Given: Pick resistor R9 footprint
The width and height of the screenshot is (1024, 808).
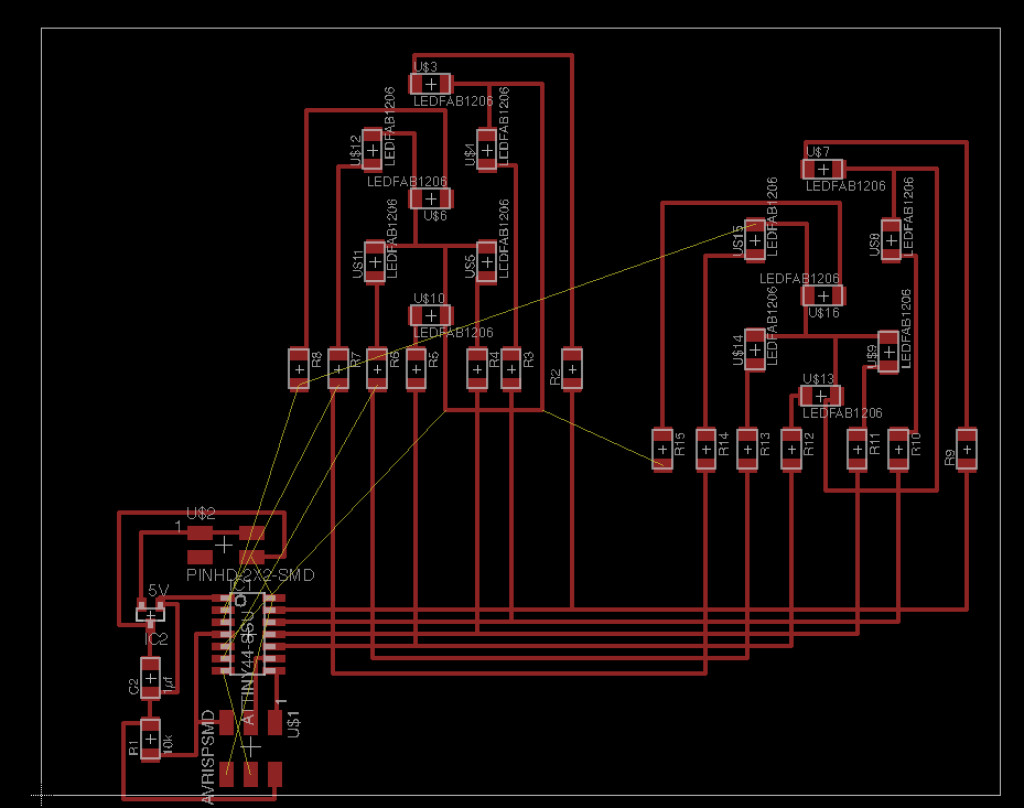Looking at the screenshot, I should [x=967, y=449].
